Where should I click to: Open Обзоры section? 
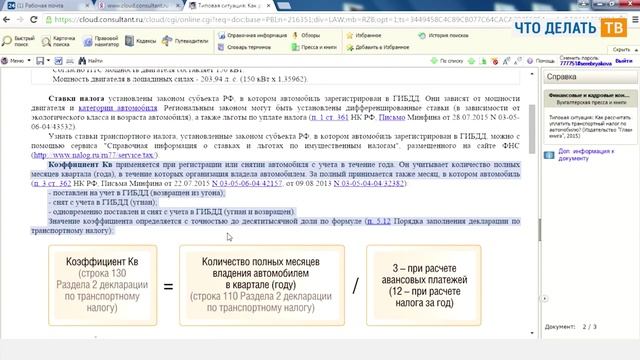pyautogui.click(x=306, y=36)
